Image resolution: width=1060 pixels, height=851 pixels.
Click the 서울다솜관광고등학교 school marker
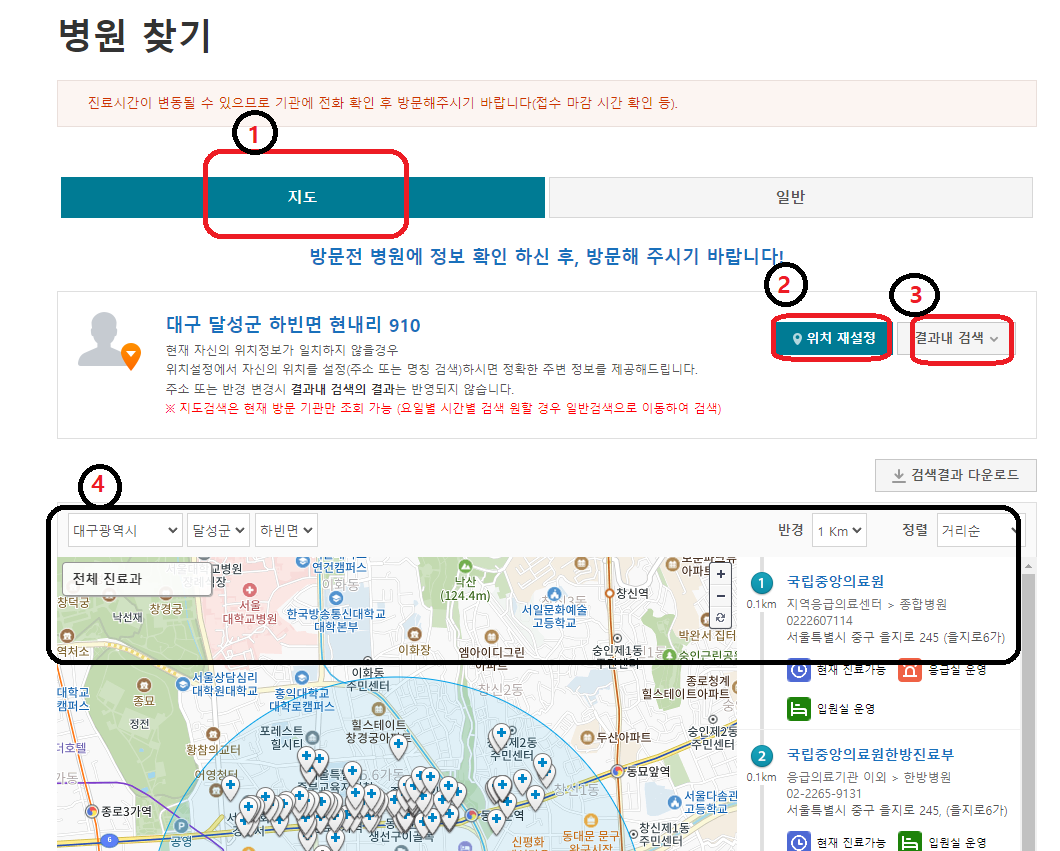coord(675,802)
